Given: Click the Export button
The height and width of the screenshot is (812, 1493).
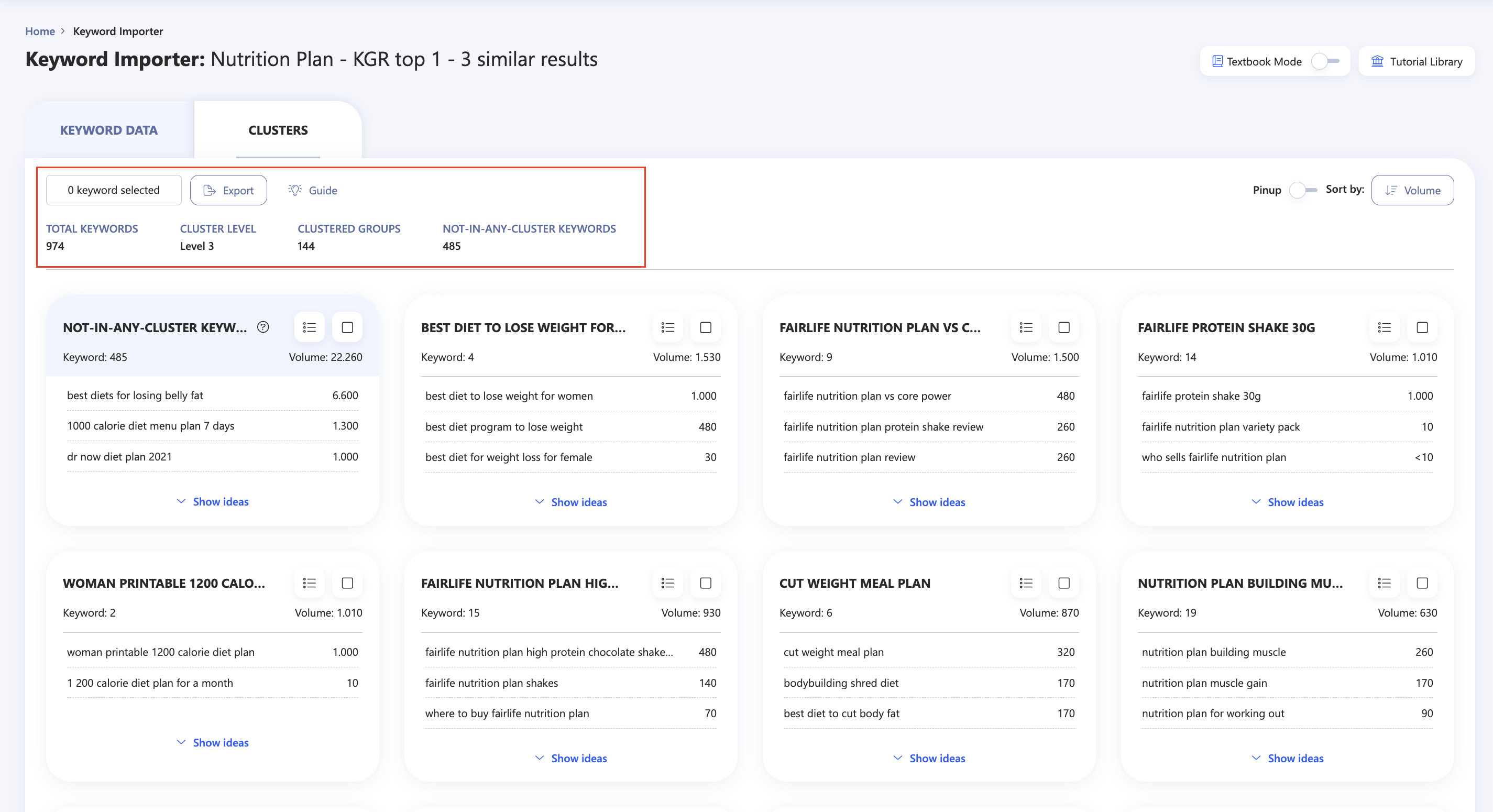Looking at the screenshot, I should coord(228,190).
